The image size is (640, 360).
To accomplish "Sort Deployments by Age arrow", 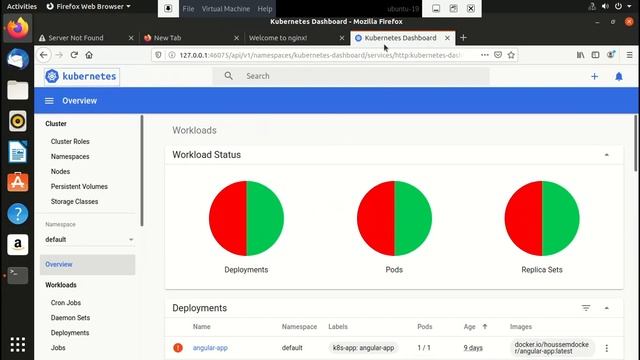I will (485, 327).
